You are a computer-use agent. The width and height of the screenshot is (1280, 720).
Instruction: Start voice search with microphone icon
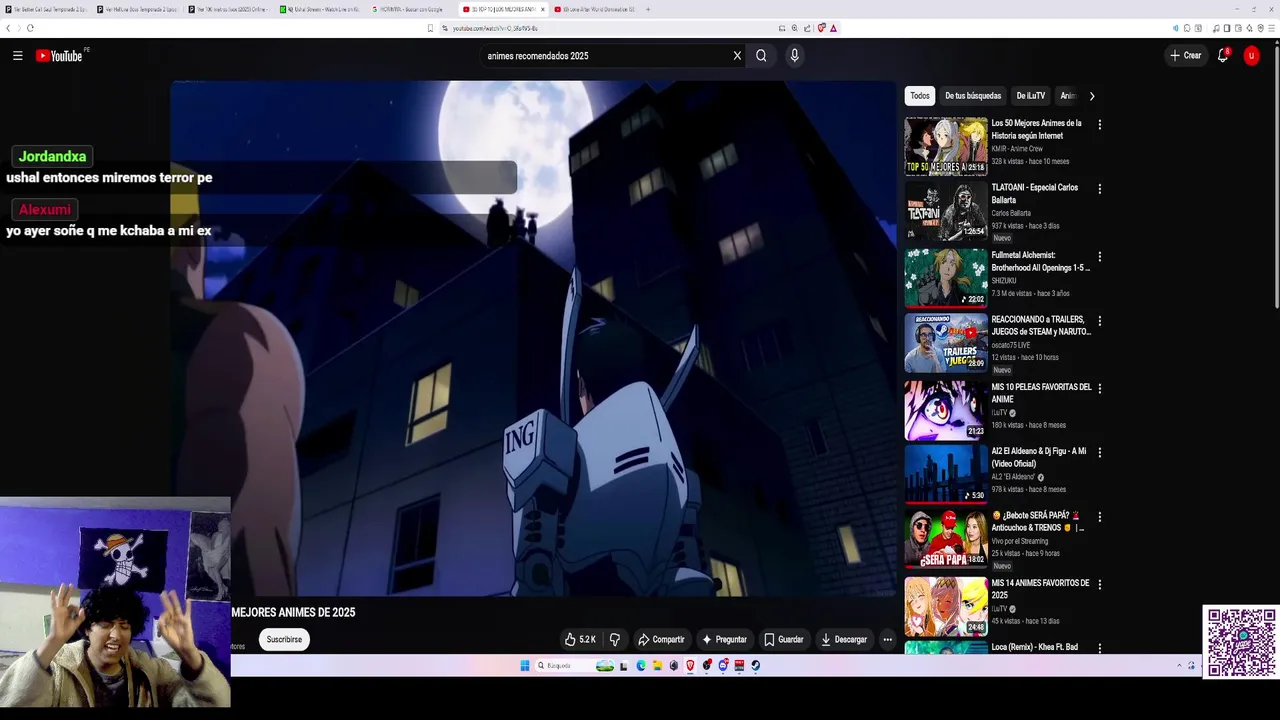point(794,56)
